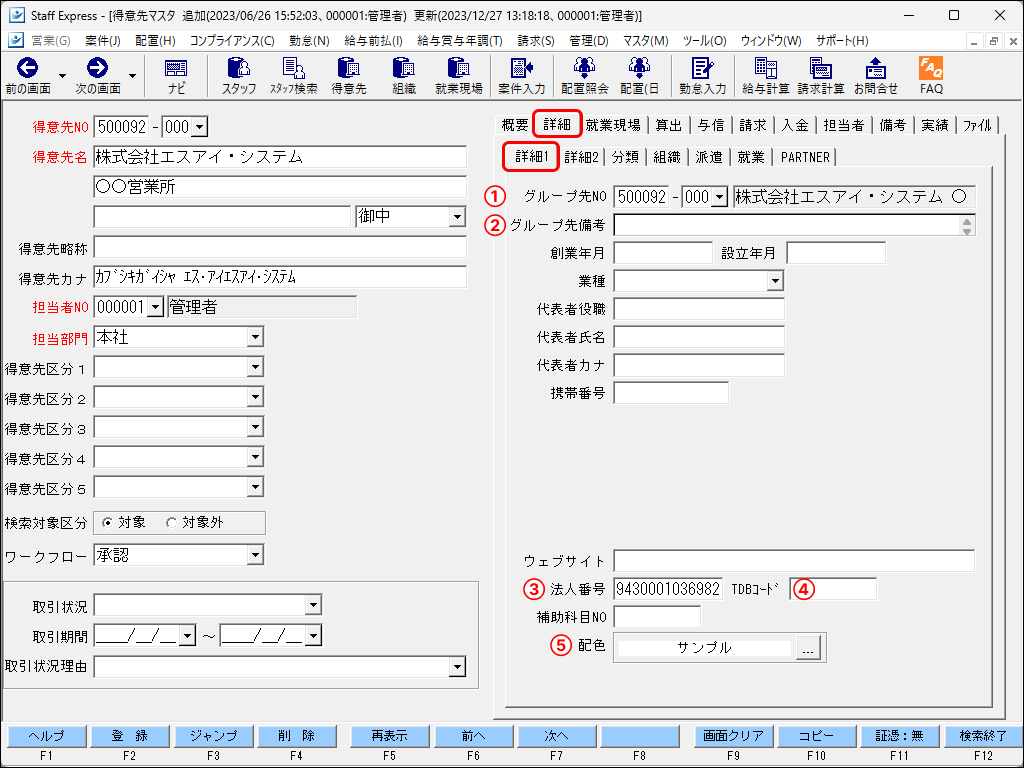Click the ウェブサイト input field
Viewport: 1024px width, 768px height.
[794, 560]
